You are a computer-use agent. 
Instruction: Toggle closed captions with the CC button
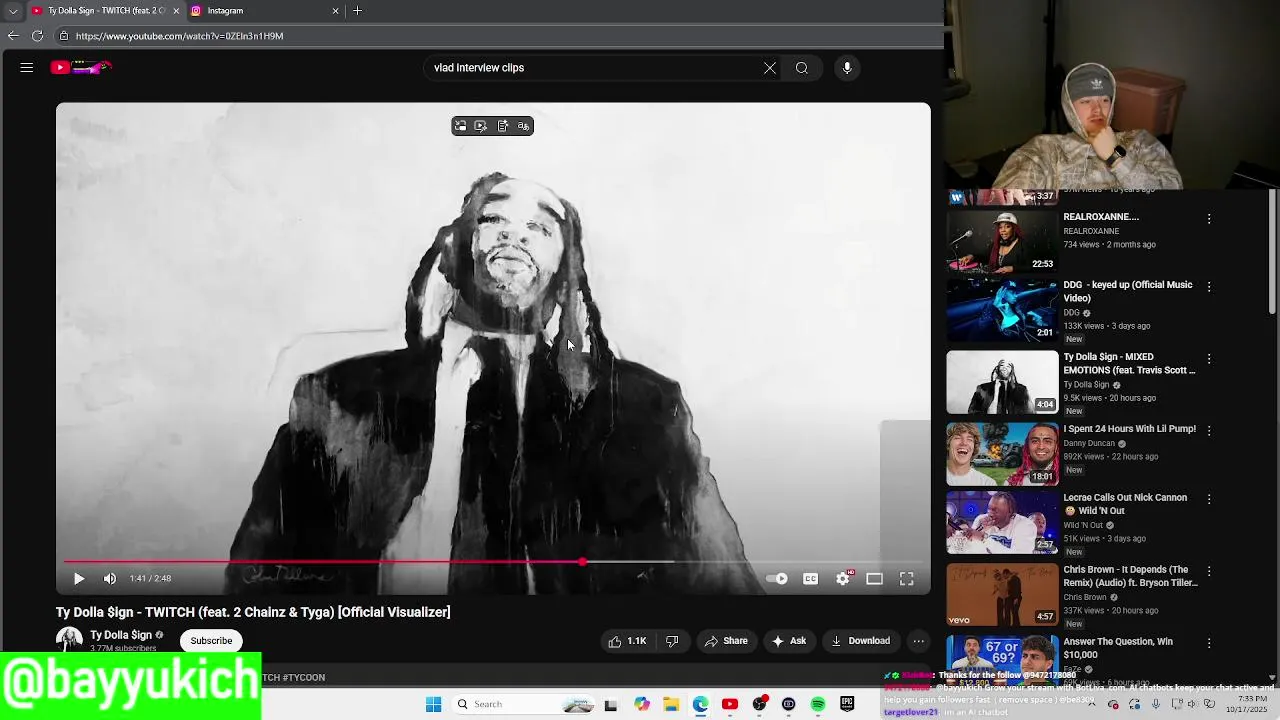point(811,578)
